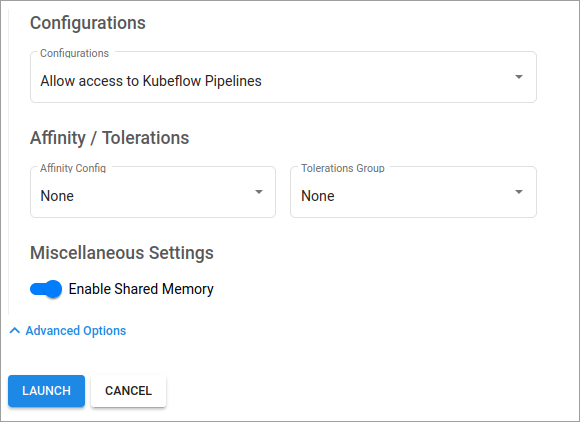This screenshot has width=580, height=422.
Task: Select the 'Allow access to Kubeflow Pipelines' value
Action: point(151,81)
